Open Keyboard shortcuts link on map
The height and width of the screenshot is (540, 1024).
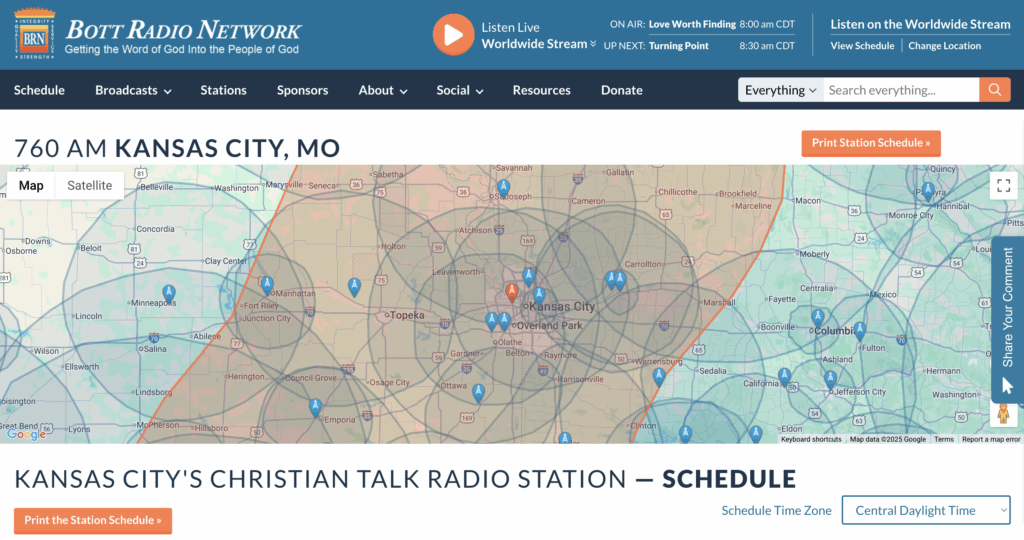811,439
